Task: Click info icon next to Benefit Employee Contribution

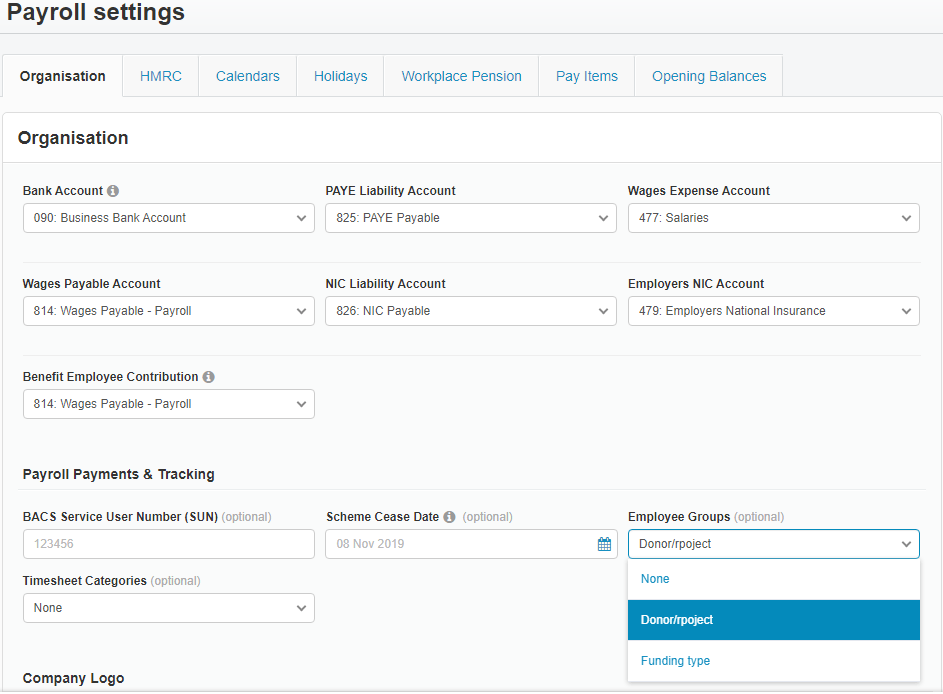Action: click(x=208, y=377)
